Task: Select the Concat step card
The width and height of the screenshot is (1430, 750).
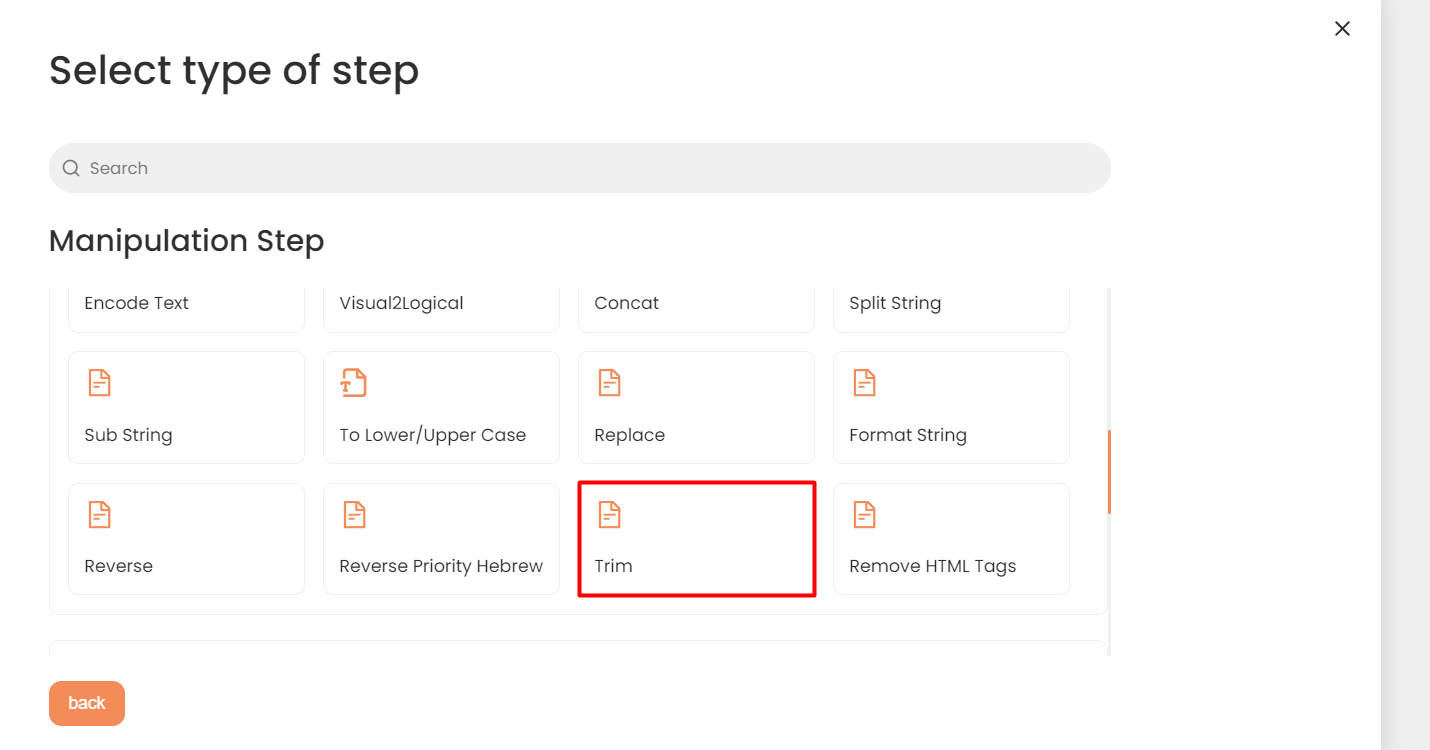Action: click(x=696, y=310)
